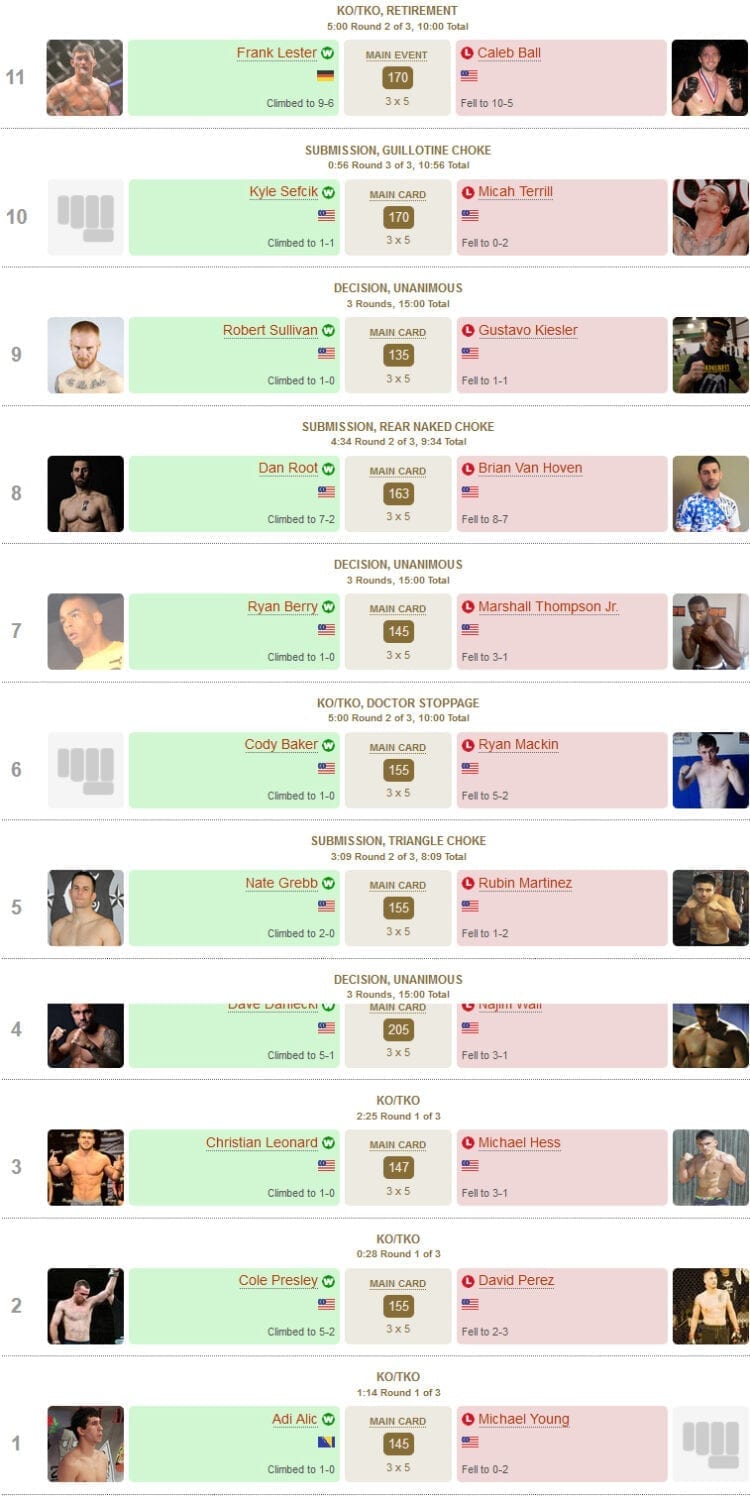The image size is (750, 1500).
Task: Click the green win icon beside Cole Presley
Action: click(328, 1281)
